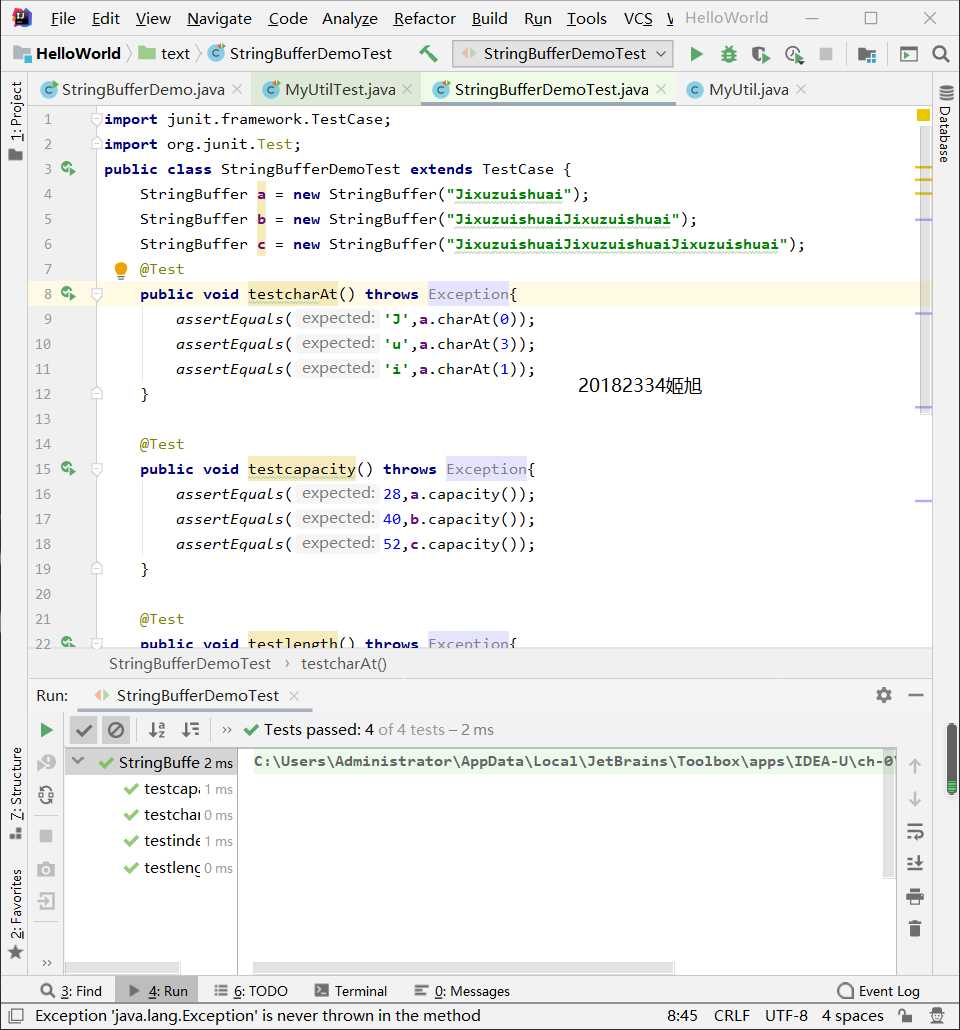Screen dimensions: 960x1030
Task: Toggle tool window bars in the status corner
Action: coord(17,1016)
